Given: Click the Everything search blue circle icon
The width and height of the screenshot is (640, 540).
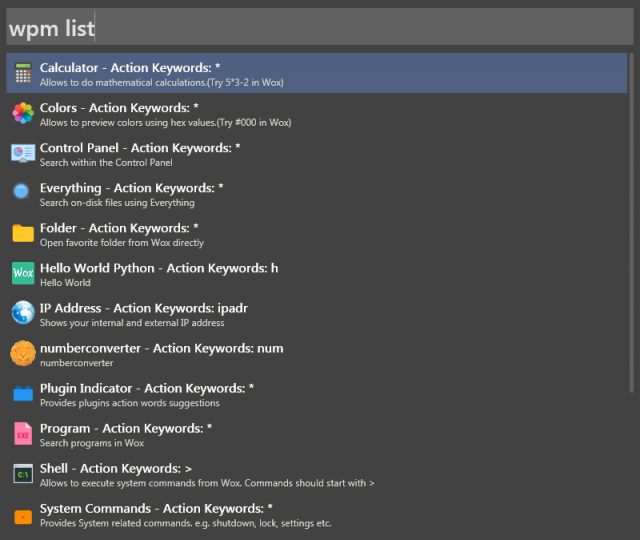Looking at the screenshot, I should pos(22,192).
